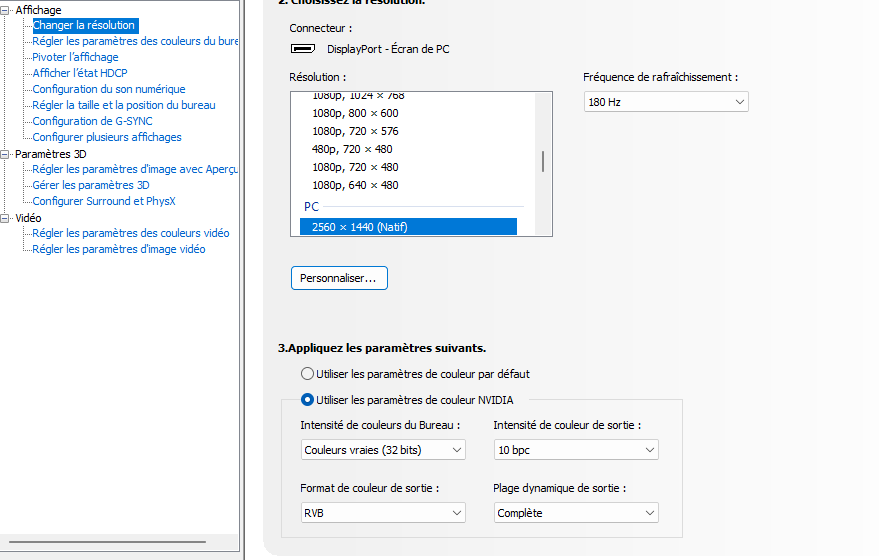Select resolution 1080p, 800 × 600

[355, 113]
